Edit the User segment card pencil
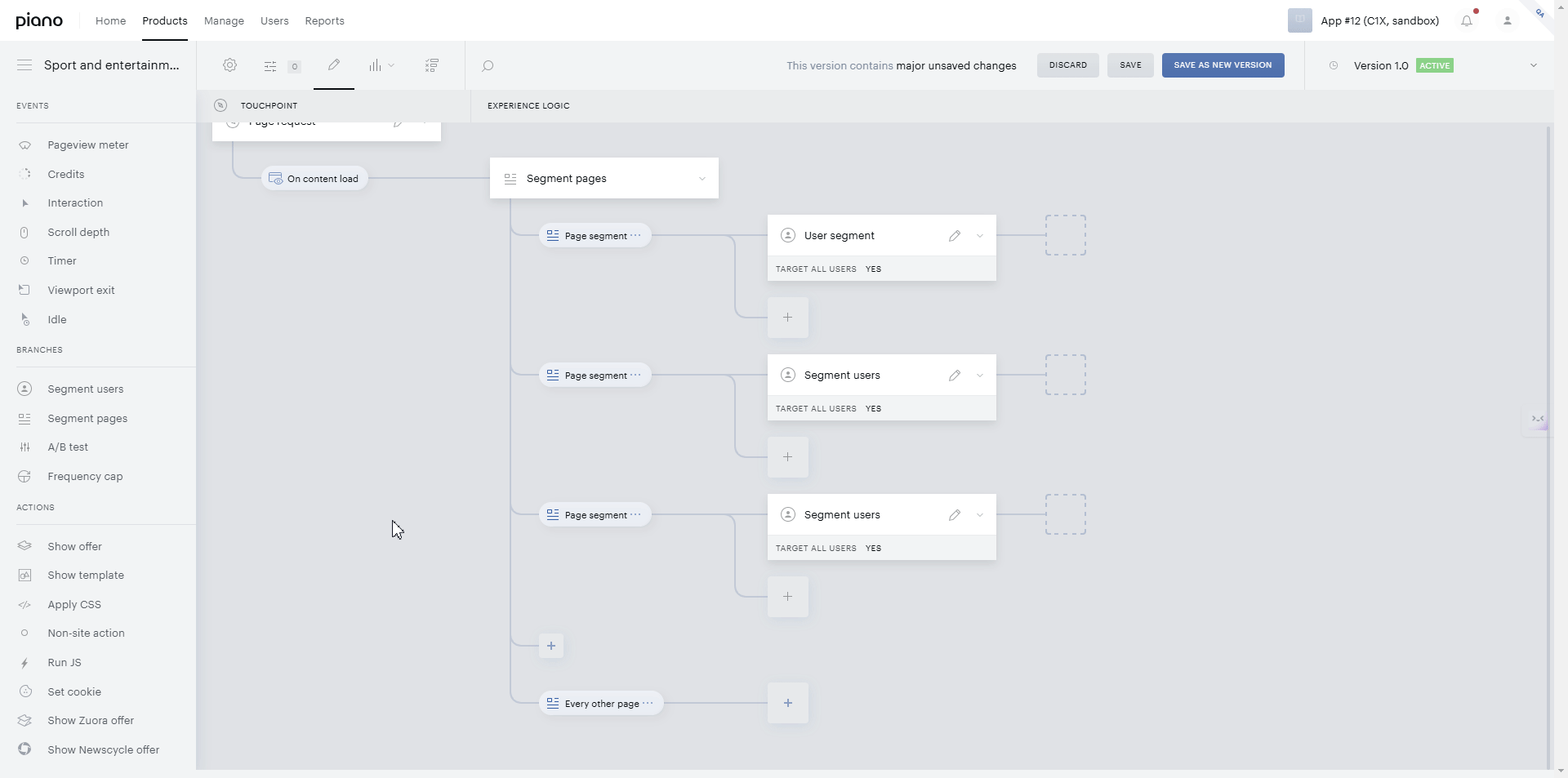1568x778 pixels. [955, 236]
